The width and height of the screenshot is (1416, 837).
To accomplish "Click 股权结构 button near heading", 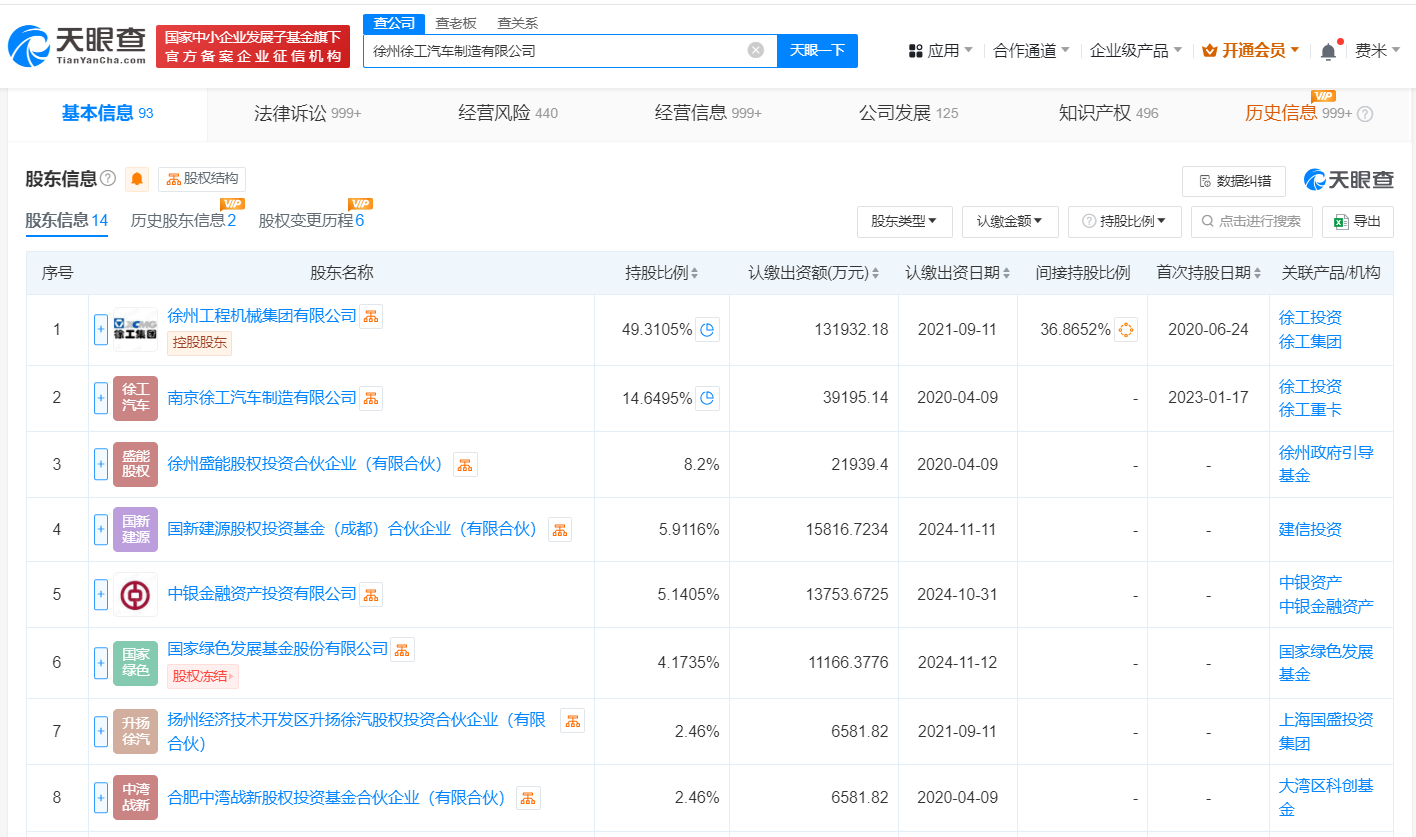I will [202, 179].
